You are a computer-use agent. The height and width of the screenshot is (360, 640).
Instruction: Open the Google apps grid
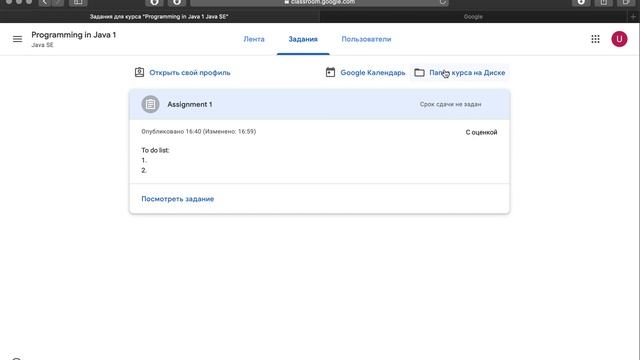[595, 39]
